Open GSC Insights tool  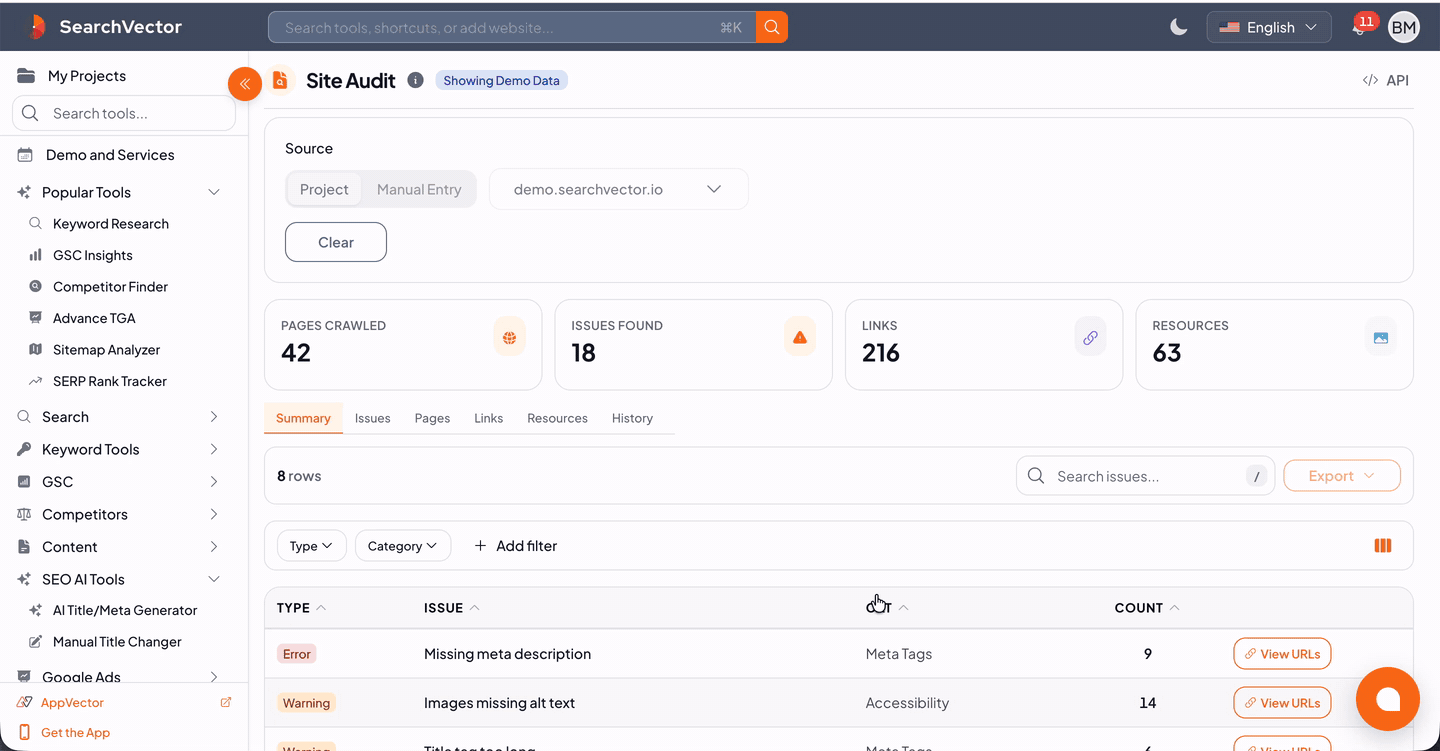coord(93,255)
